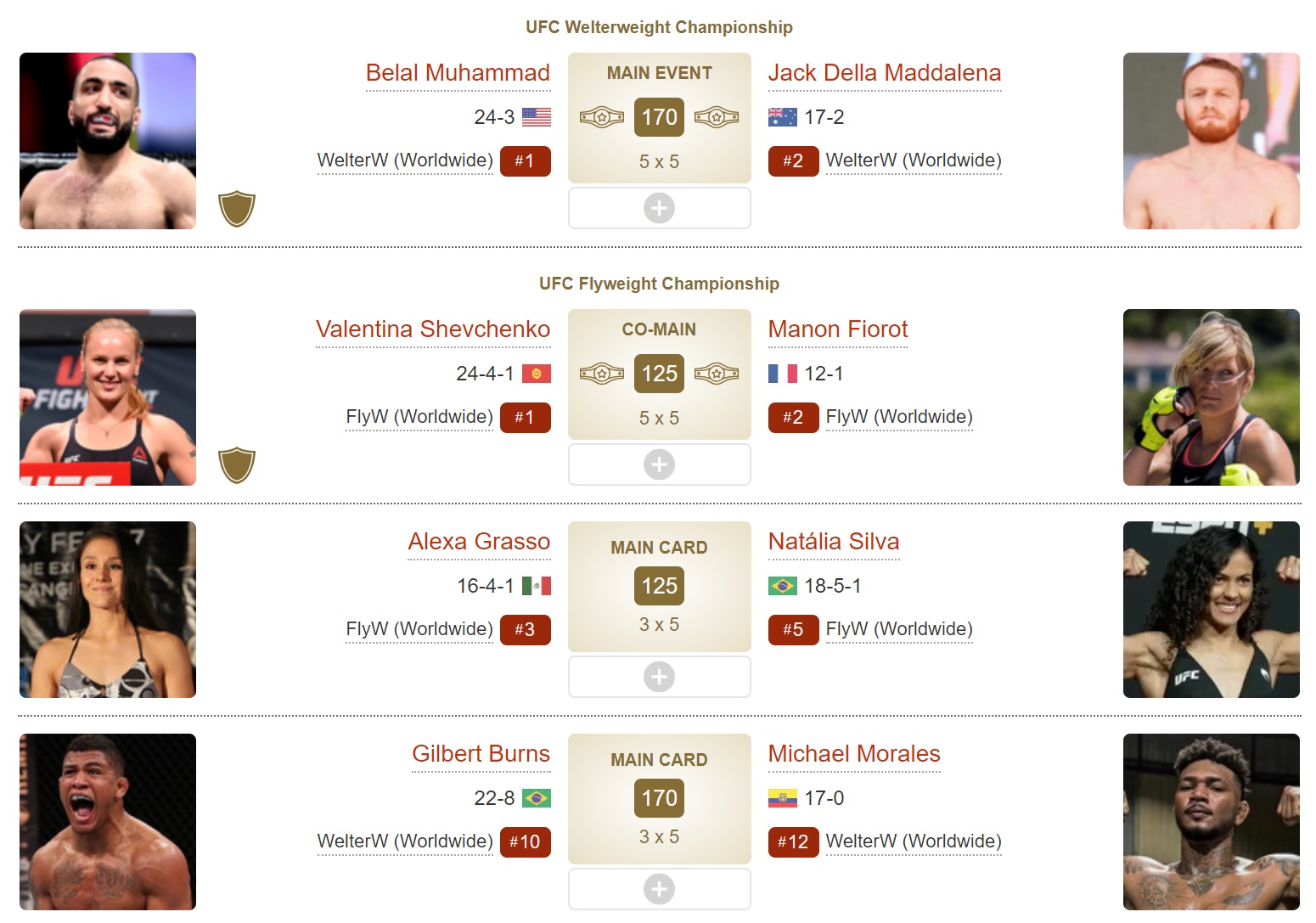Expand co-main Shevchenko vs Fiorot details
1316x923 pixels.
click(x=660, y=464)
